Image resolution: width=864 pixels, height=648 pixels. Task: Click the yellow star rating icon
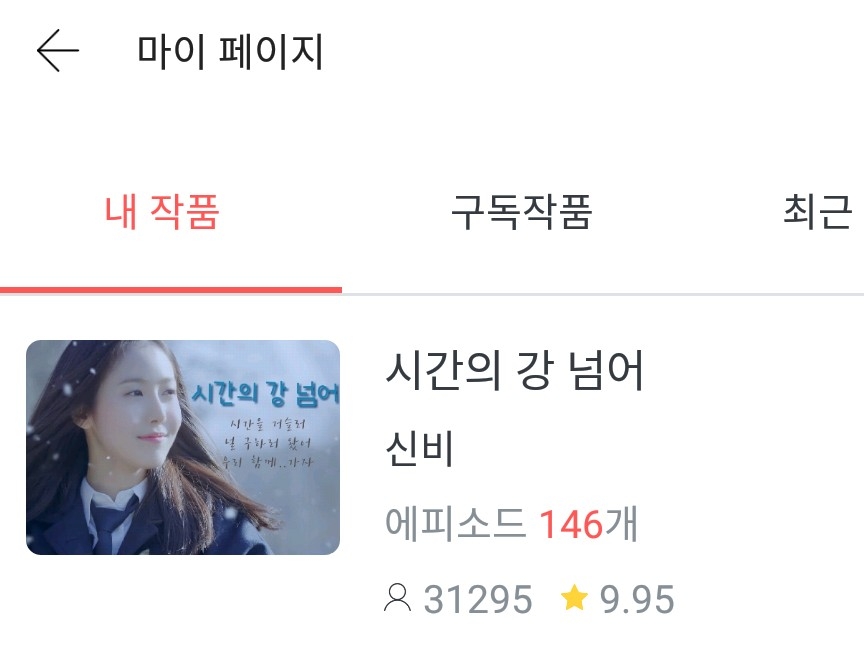574,598
